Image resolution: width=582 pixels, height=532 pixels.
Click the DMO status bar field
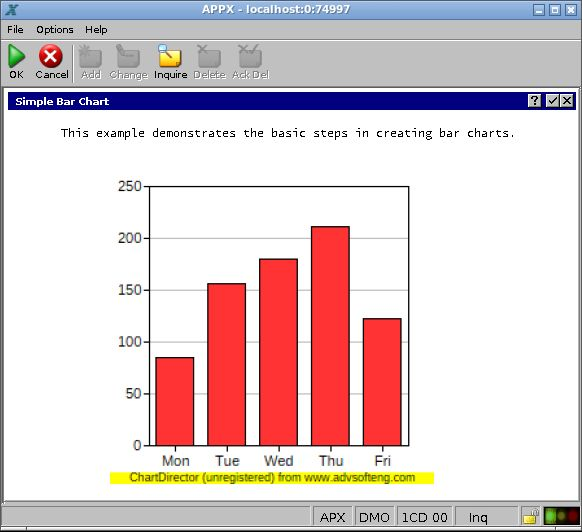pyautogui.click(x=374, y=517)
